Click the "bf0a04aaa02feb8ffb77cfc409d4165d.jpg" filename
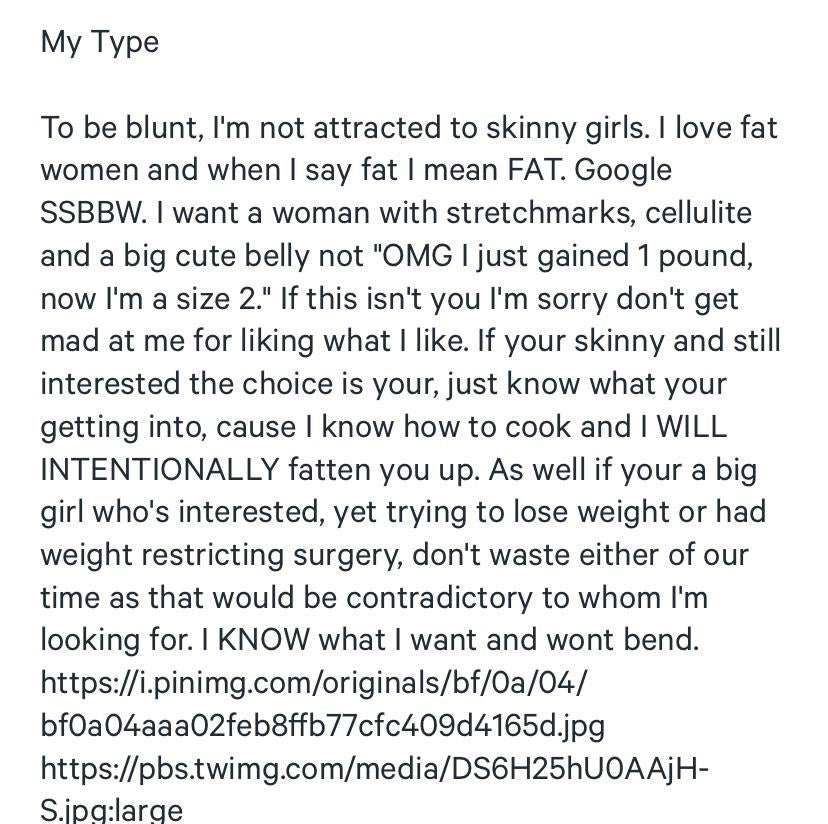Screen dimensions: 828x824 point(322,724)
